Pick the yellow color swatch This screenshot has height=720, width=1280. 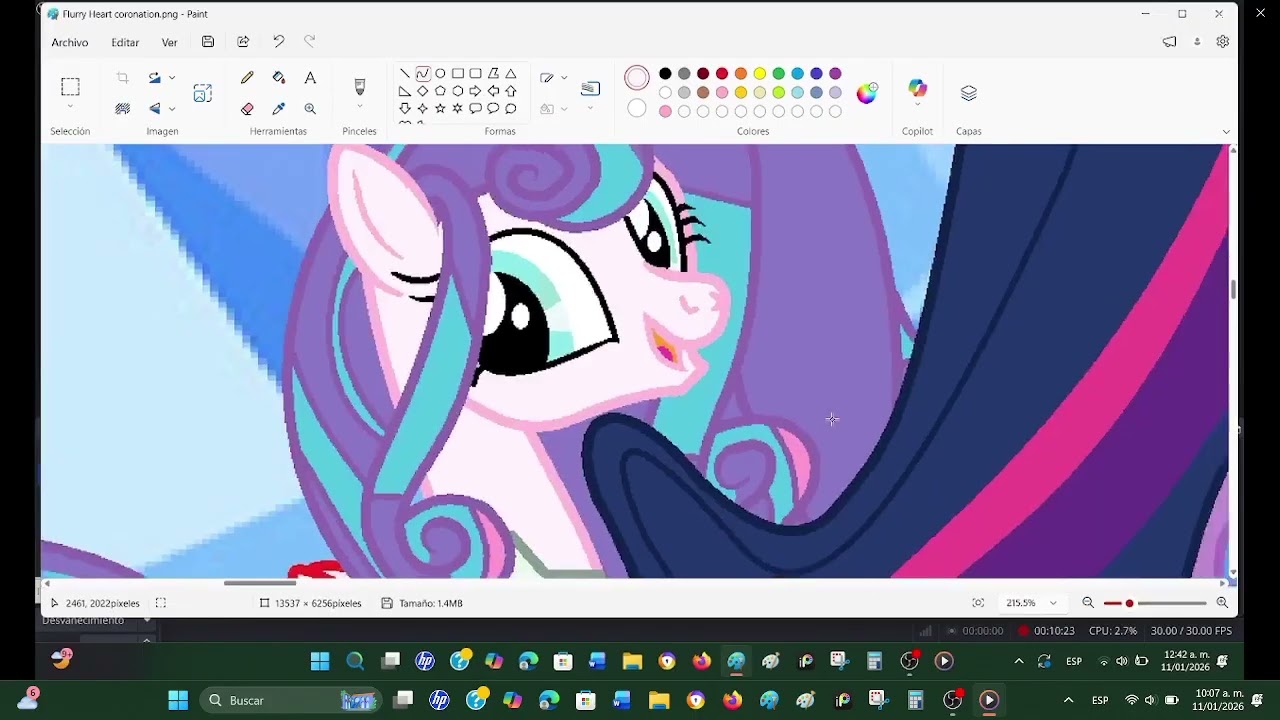(x=760, y=73)
